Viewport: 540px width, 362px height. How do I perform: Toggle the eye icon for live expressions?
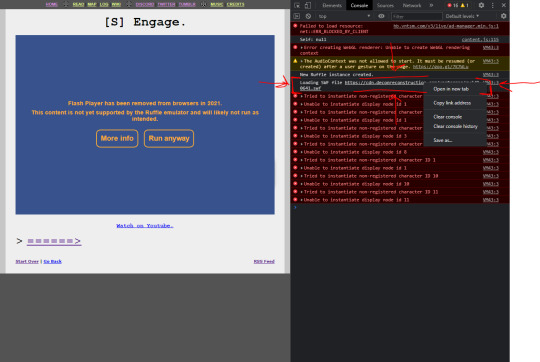coord(381,16)
